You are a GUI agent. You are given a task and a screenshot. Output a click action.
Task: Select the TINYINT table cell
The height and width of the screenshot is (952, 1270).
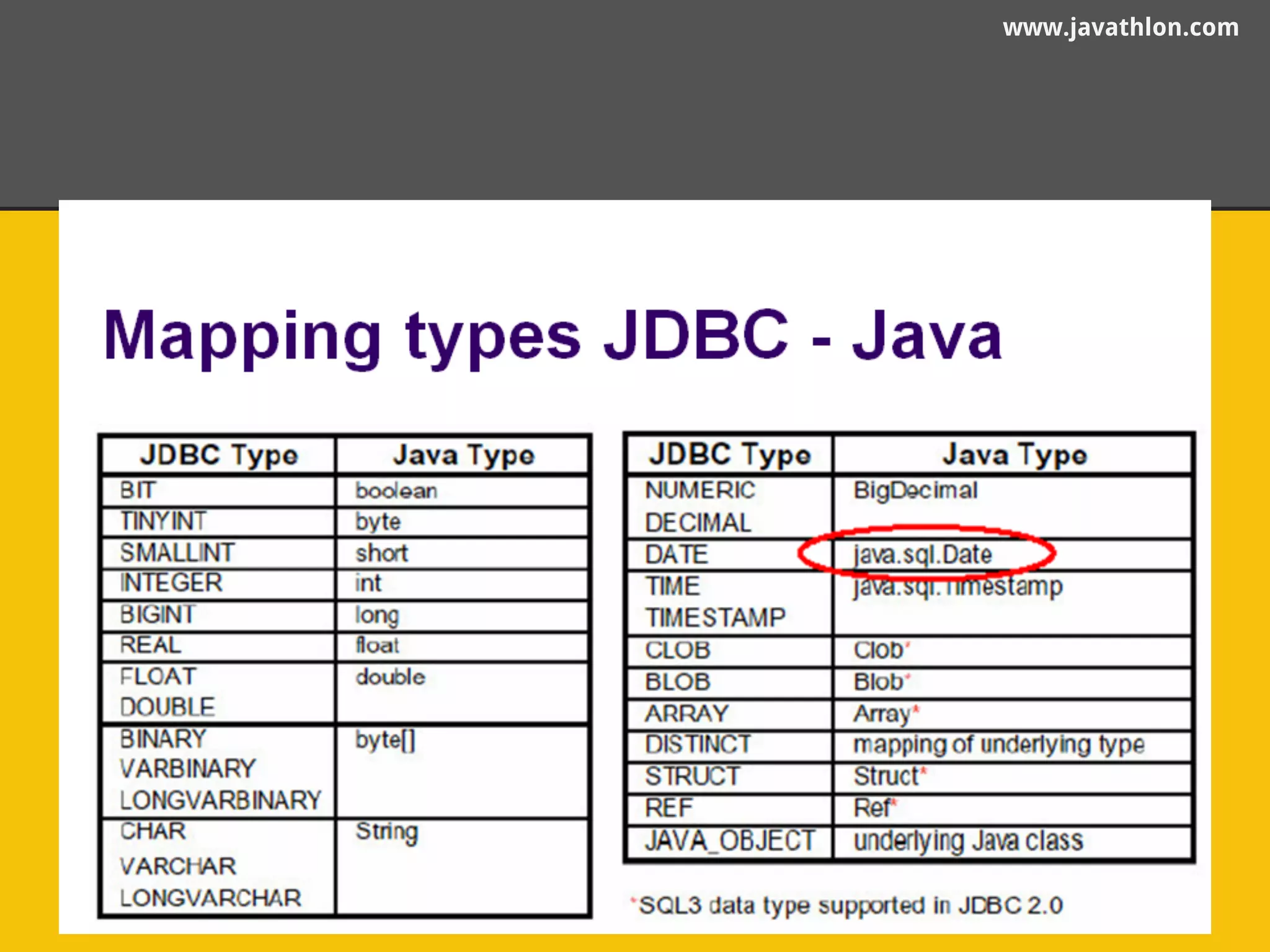[163, 521]
